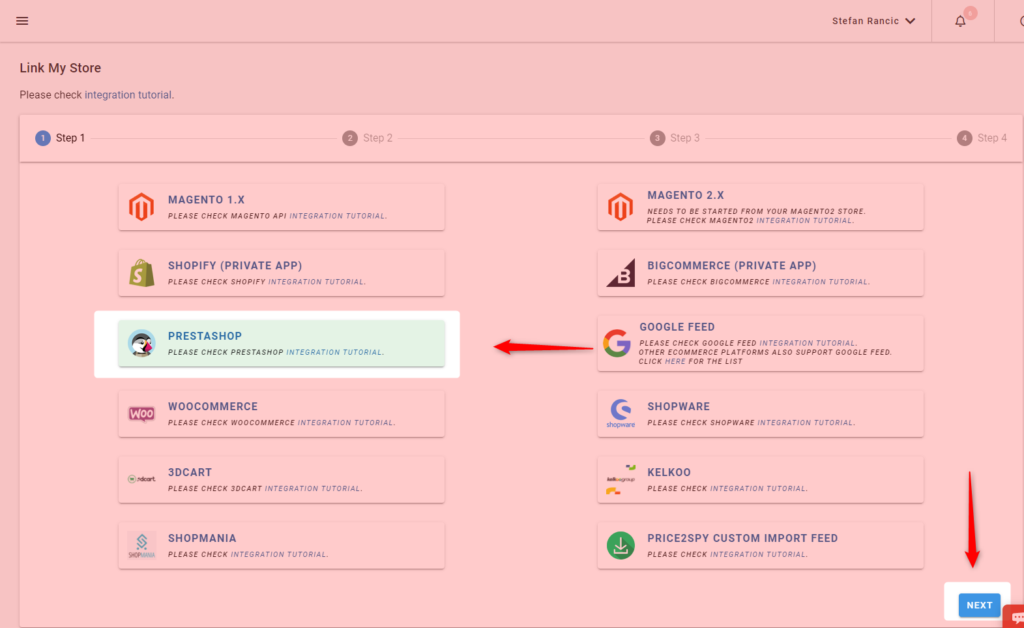
Task: Select the MAGENTO 2.X platform title
Action: (686, 195)
